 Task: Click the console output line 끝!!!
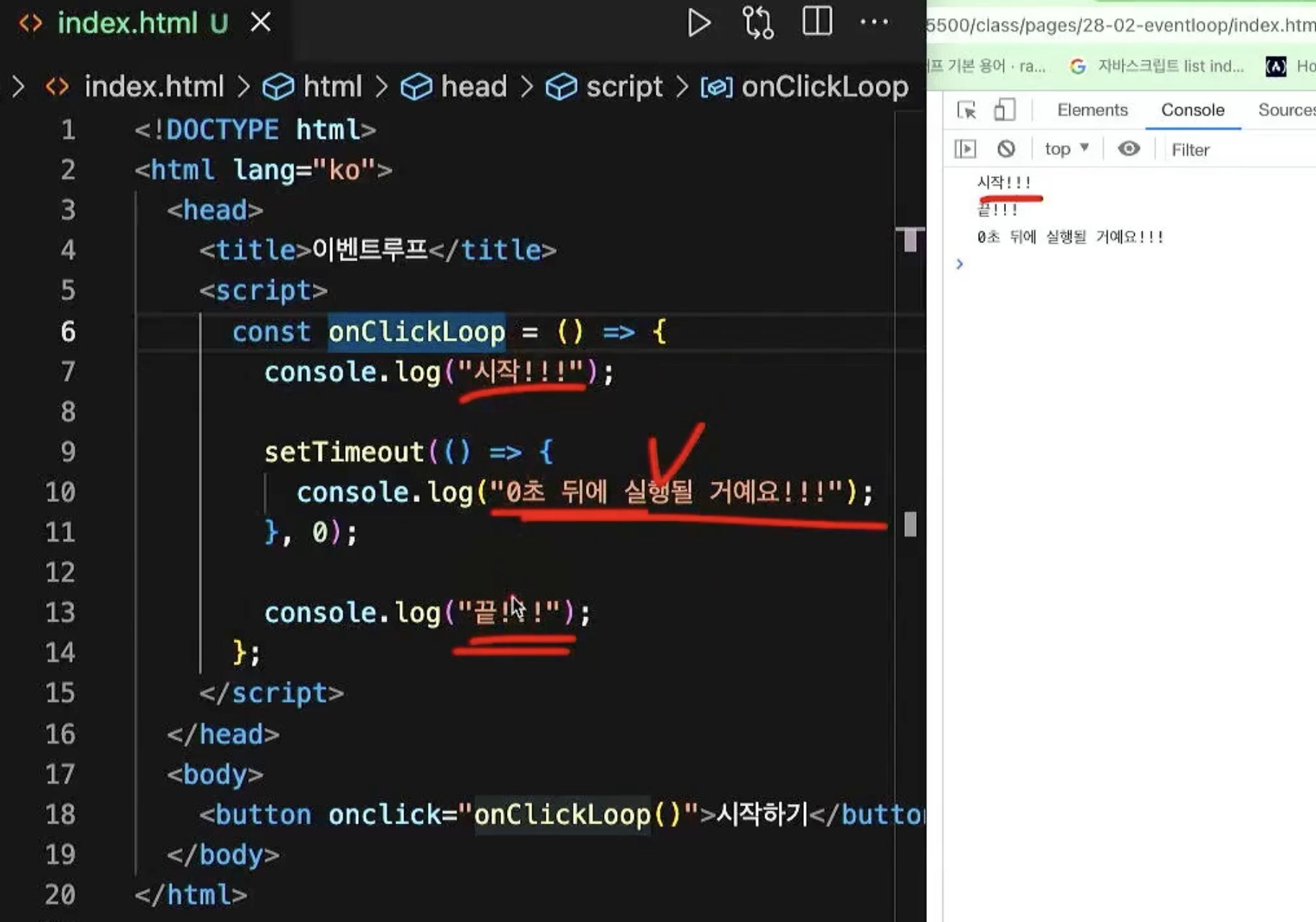[997, 209]
